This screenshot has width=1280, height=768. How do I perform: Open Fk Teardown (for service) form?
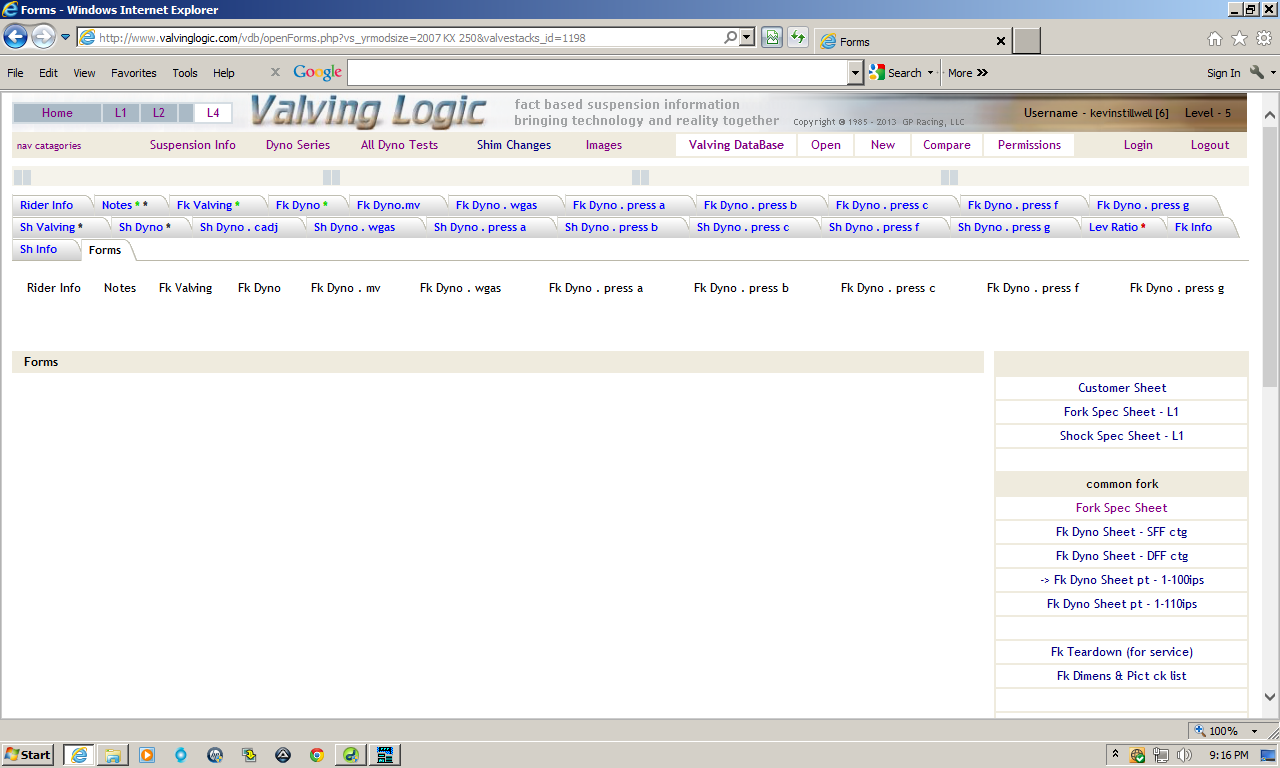[1121, 652]
